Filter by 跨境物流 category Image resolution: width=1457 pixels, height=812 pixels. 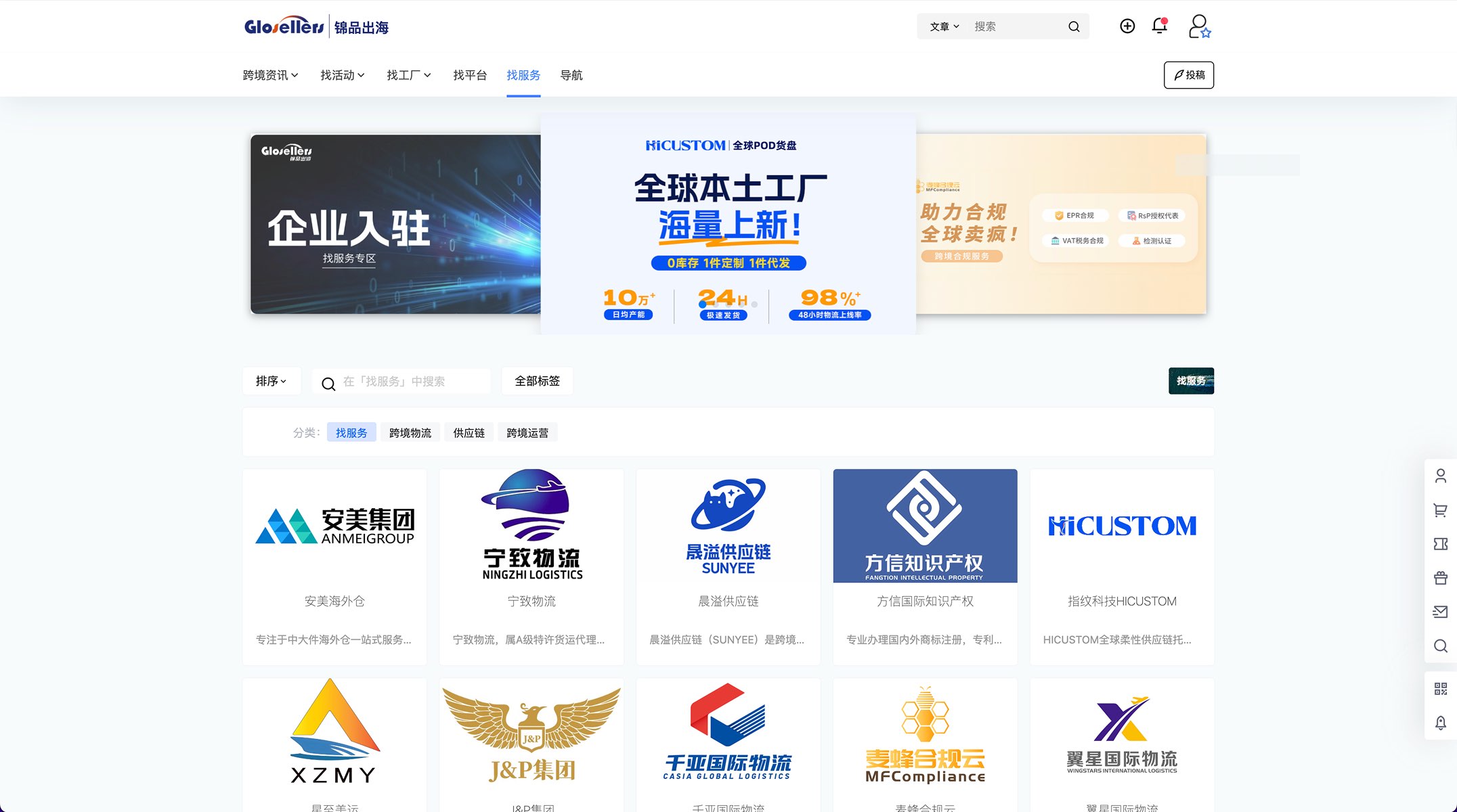click(x=410, y=432)
